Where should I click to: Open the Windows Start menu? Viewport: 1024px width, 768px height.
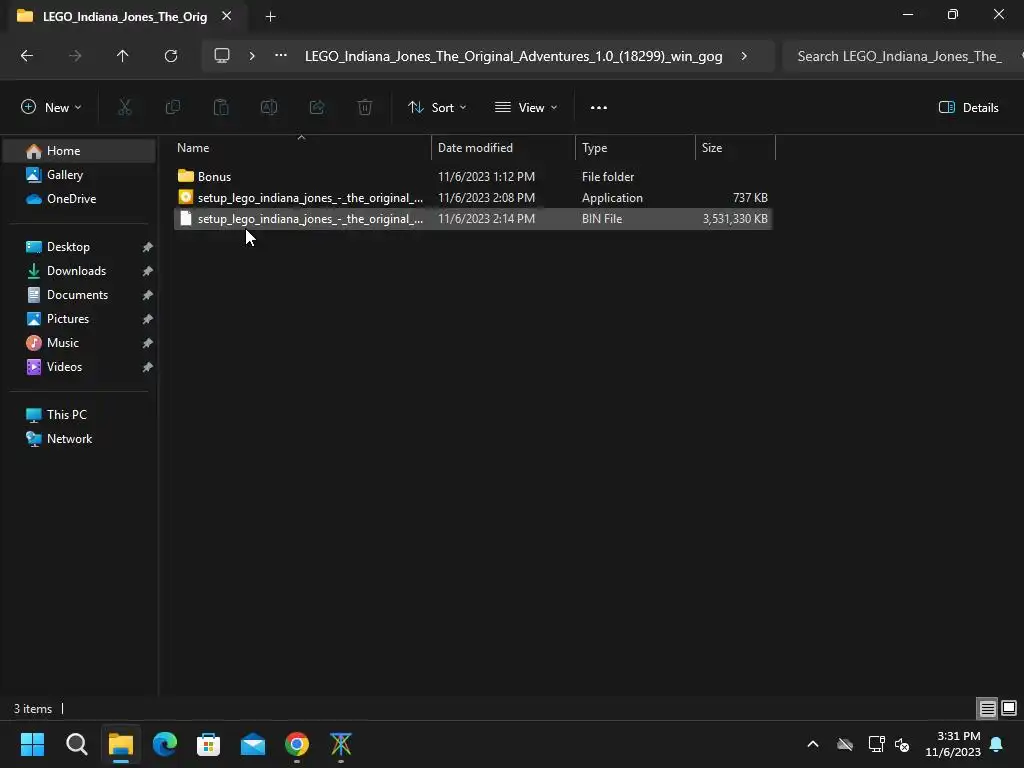click(x=32, y=744)
